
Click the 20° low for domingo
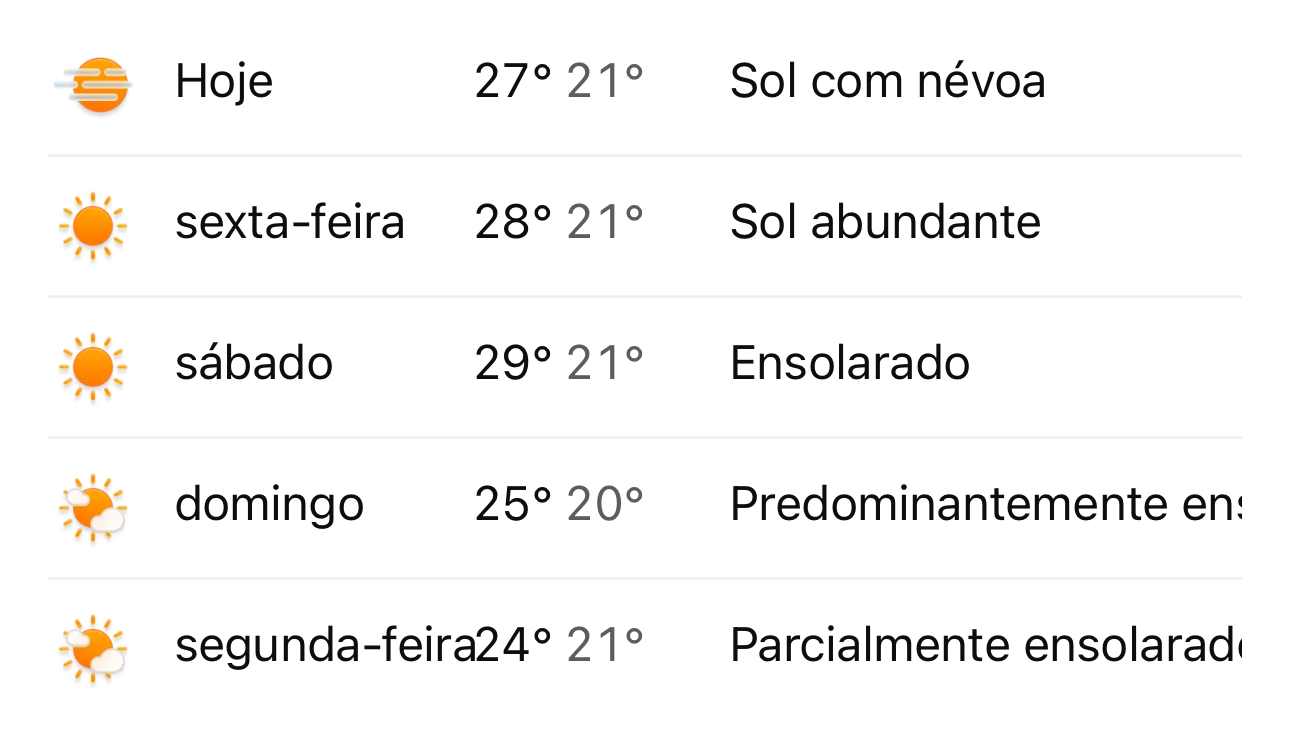pos(605,504)
